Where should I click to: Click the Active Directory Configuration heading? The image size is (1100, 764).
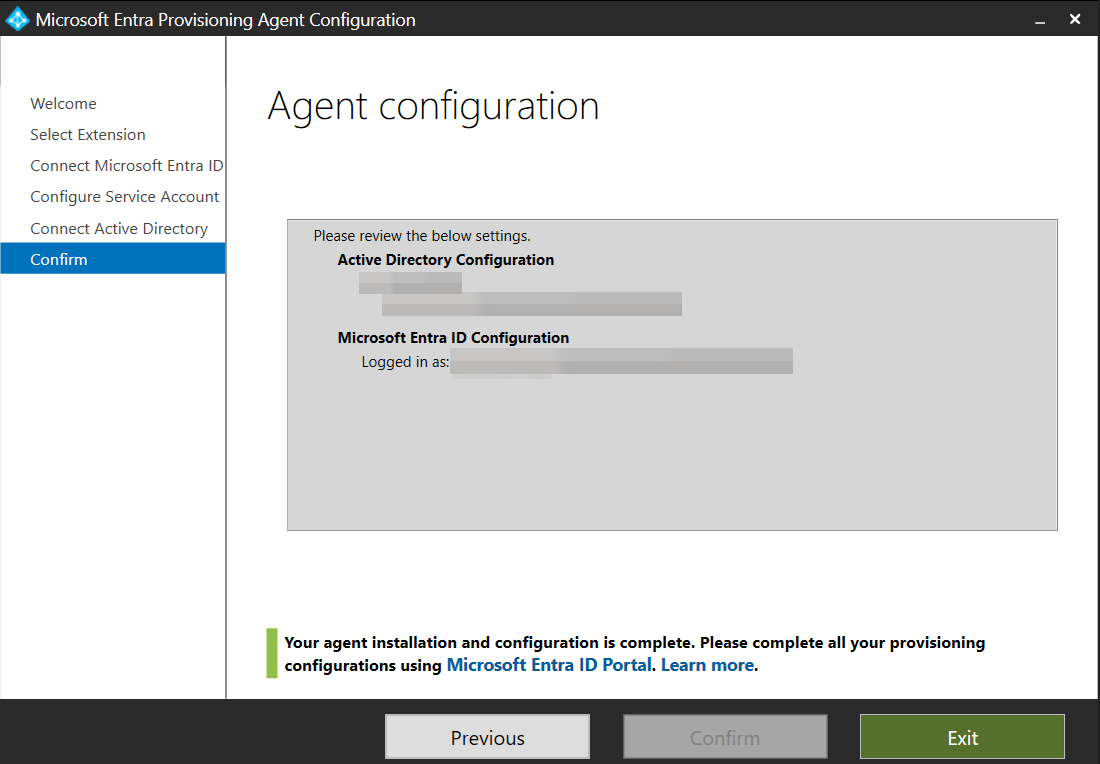(x=445, y=259)
